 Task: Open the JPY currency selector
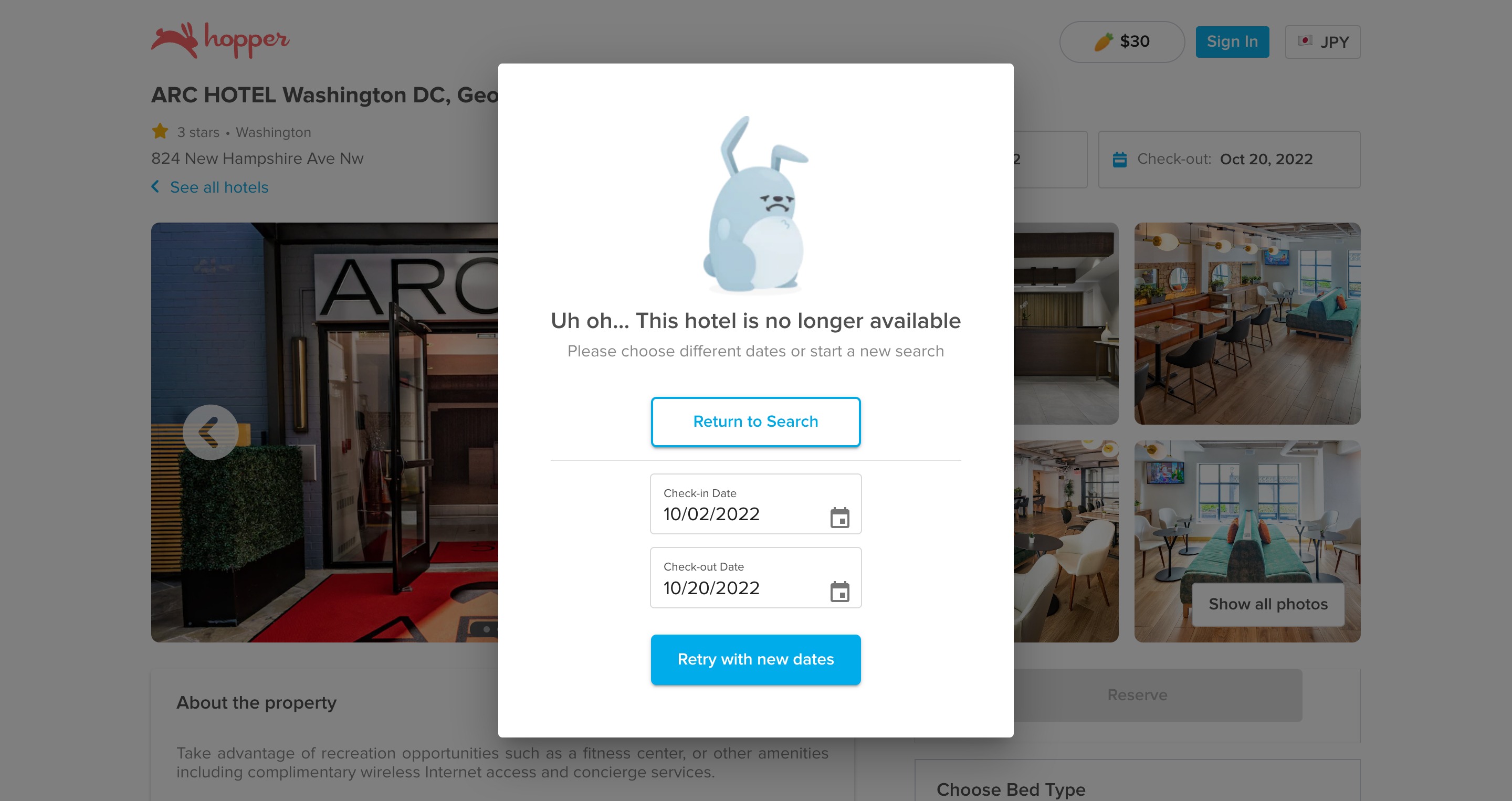[x=1322, y=41]
